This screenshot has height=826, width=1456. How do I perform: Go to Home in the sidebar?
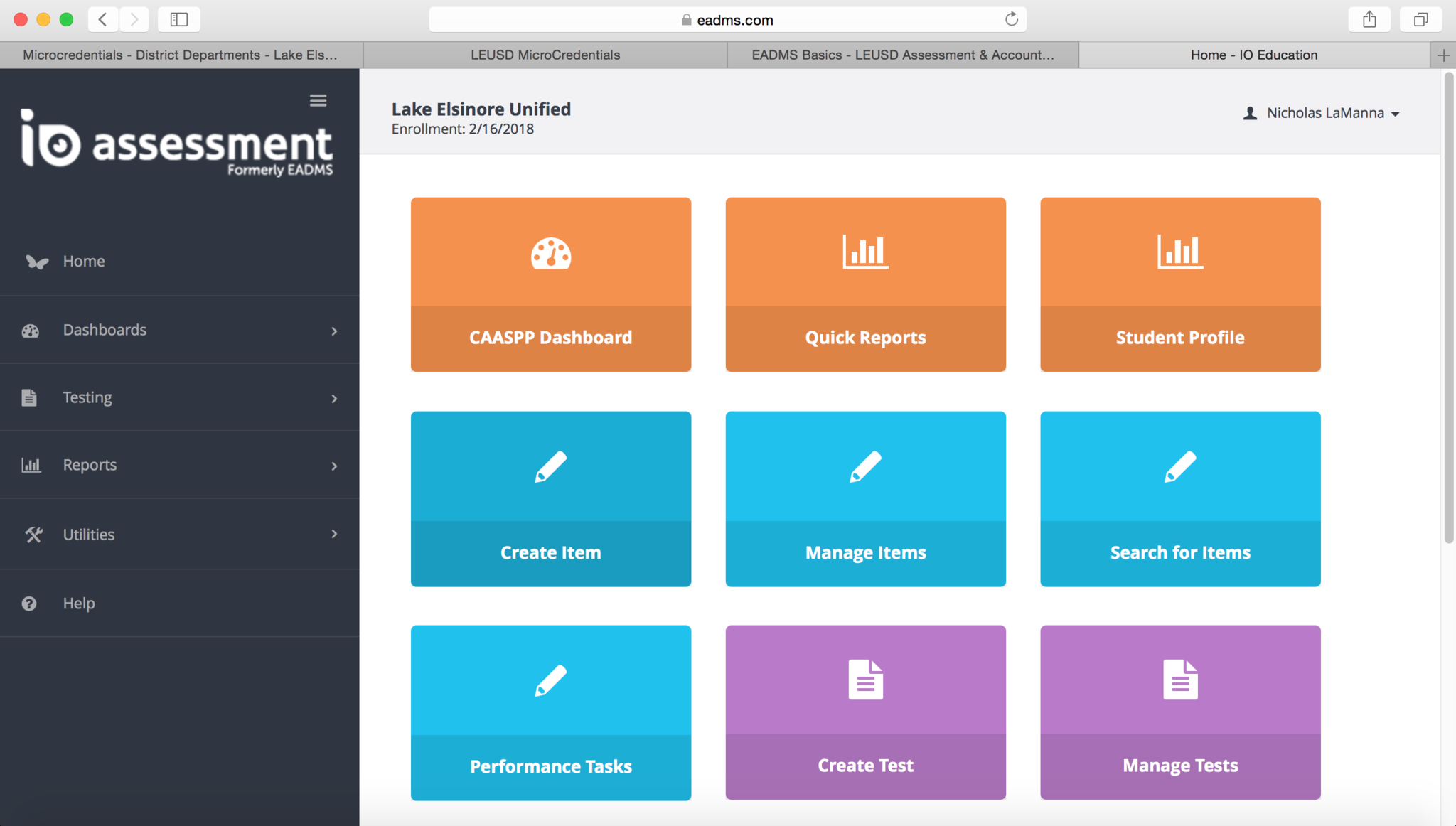(84, 262)
